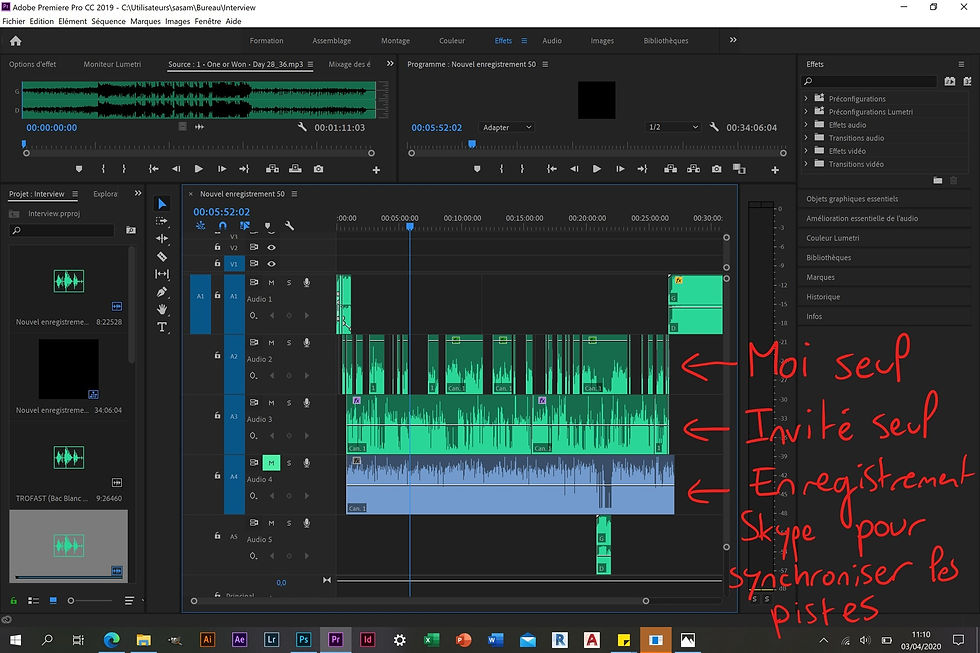
Task: Switch to Couleur workspace tab
Action: coord(452,41)
